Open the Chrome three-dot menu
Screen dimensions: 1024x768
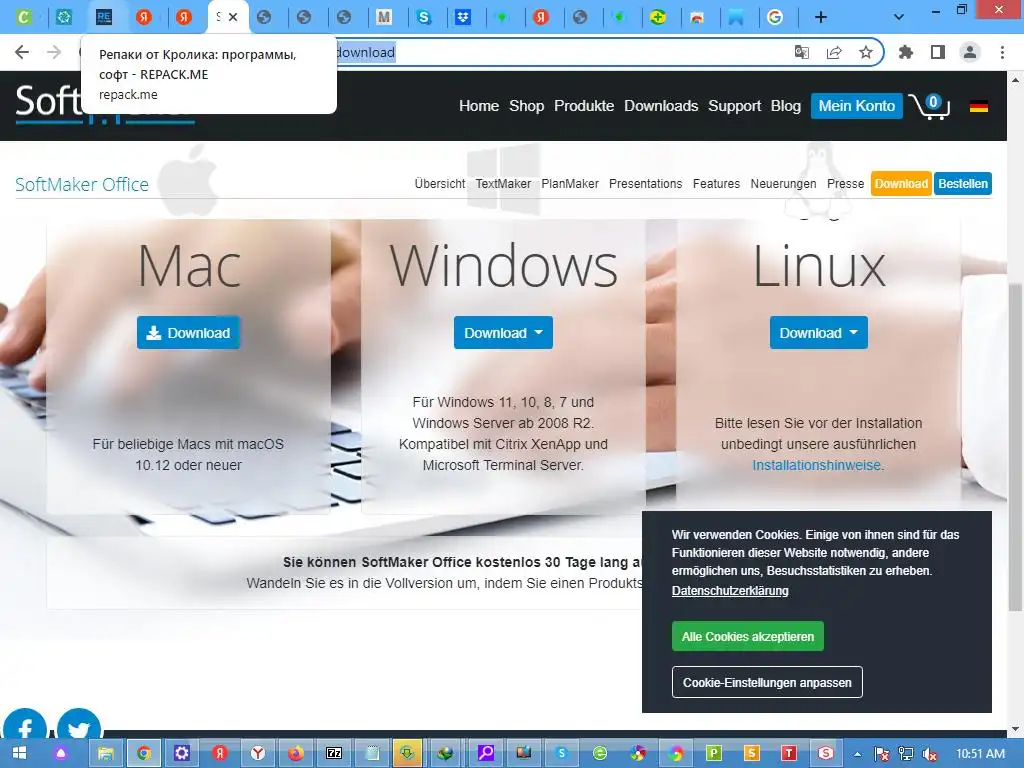point(1002,52)
